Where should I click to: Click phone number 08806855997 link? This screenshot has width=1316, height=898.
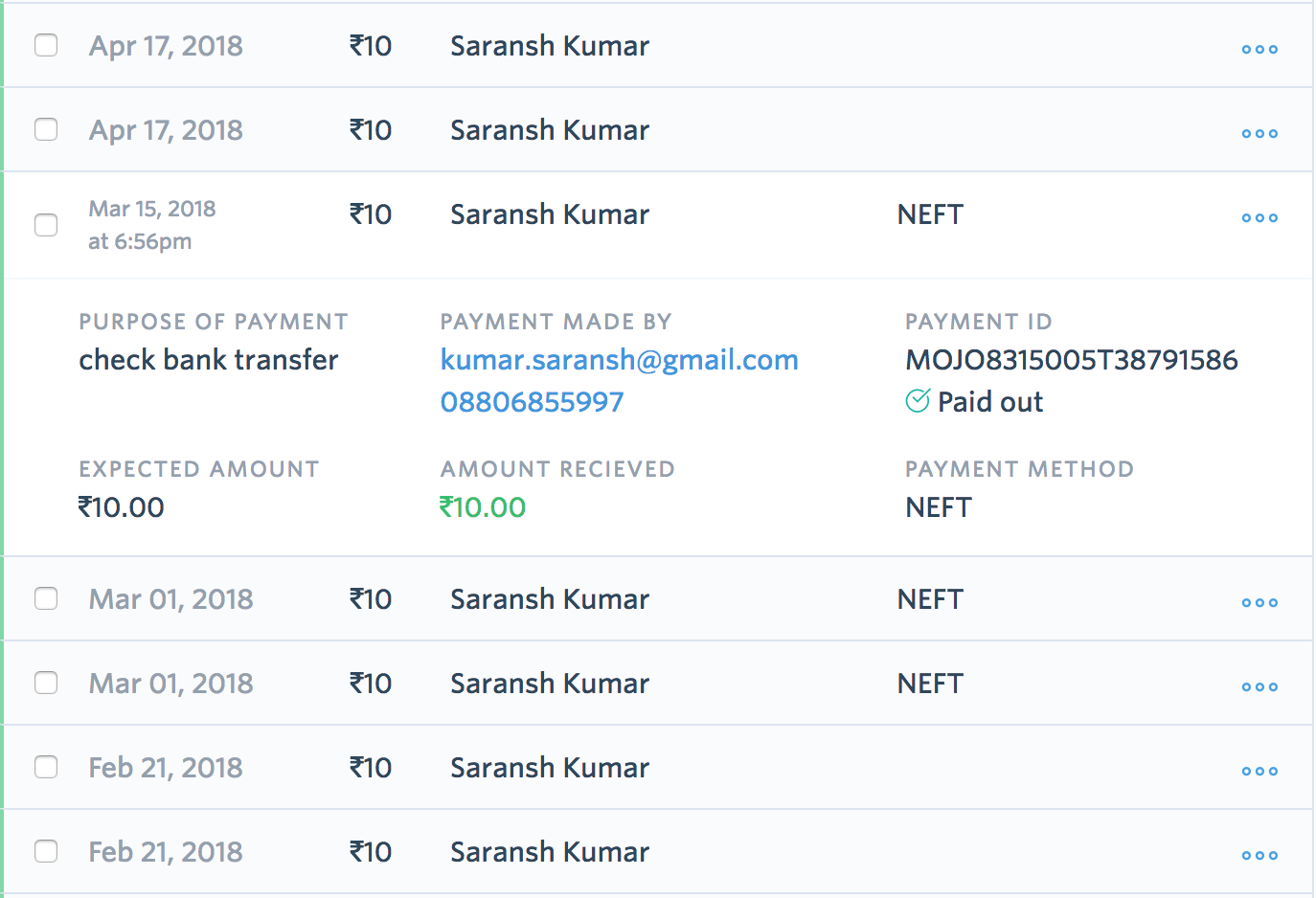click(x=532, y=402)
